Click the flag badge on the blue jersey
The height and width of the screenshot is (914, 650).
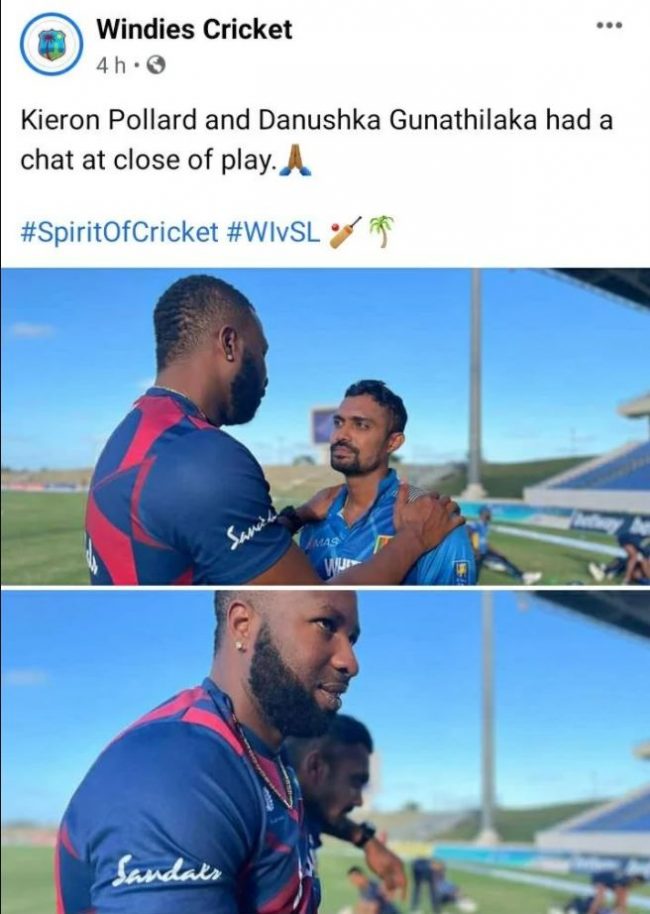coord(382,543)
